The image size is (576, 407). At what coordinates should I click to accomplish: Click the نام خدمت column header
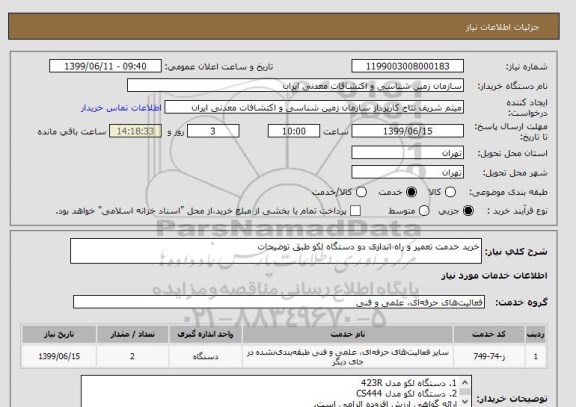(348, 335)
